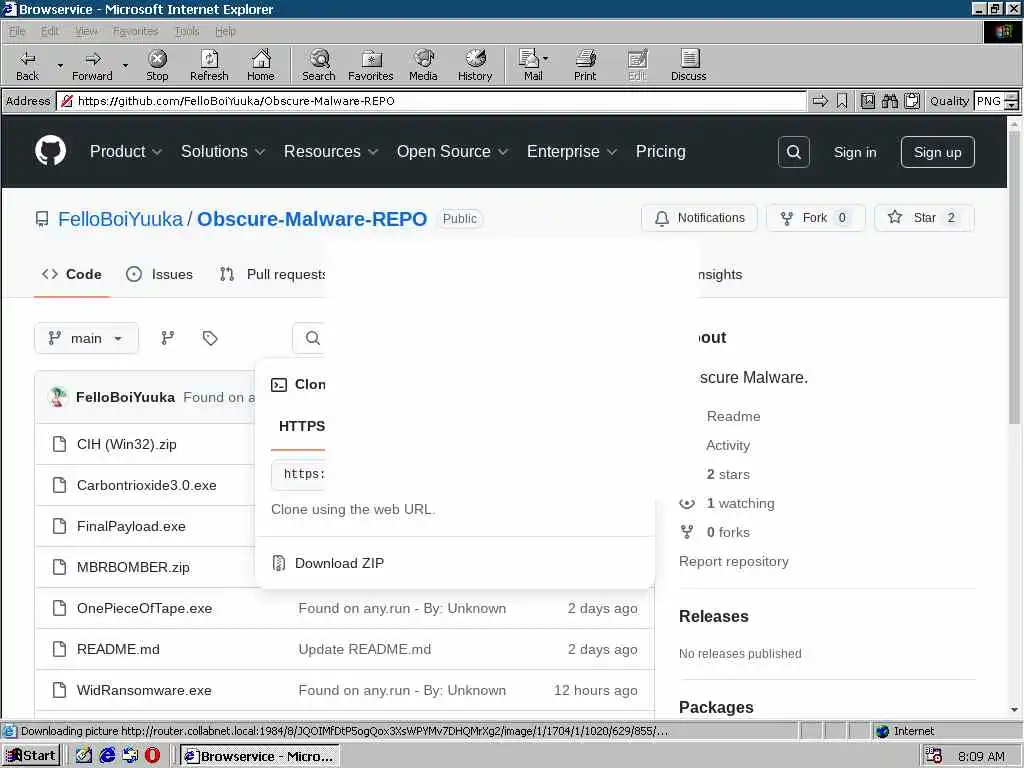Image resolution: width=1024 pixels, height=768 pixels.
Task: Expand the Enterprise navigation menu
Action: [572, 152]
